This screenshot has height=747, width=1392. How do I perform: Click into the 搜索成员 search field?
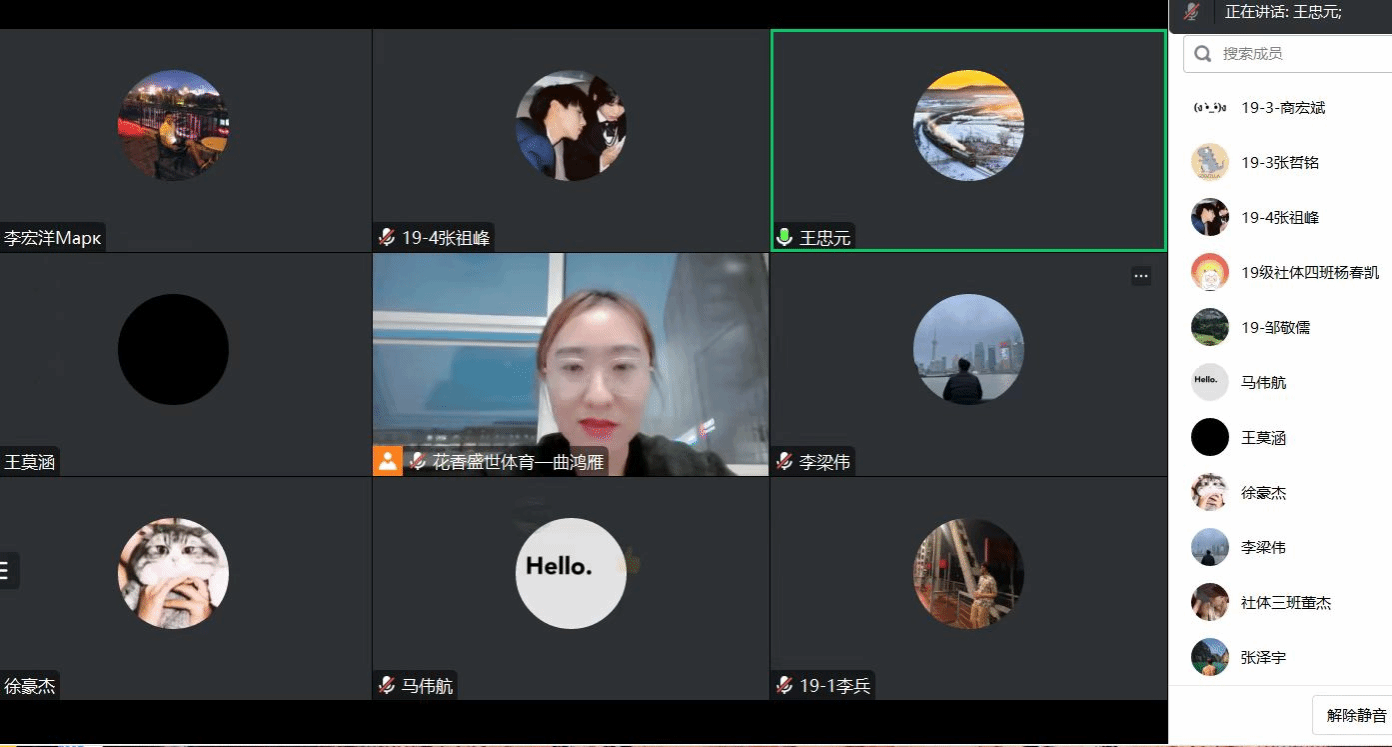(x=1300, y=54)
